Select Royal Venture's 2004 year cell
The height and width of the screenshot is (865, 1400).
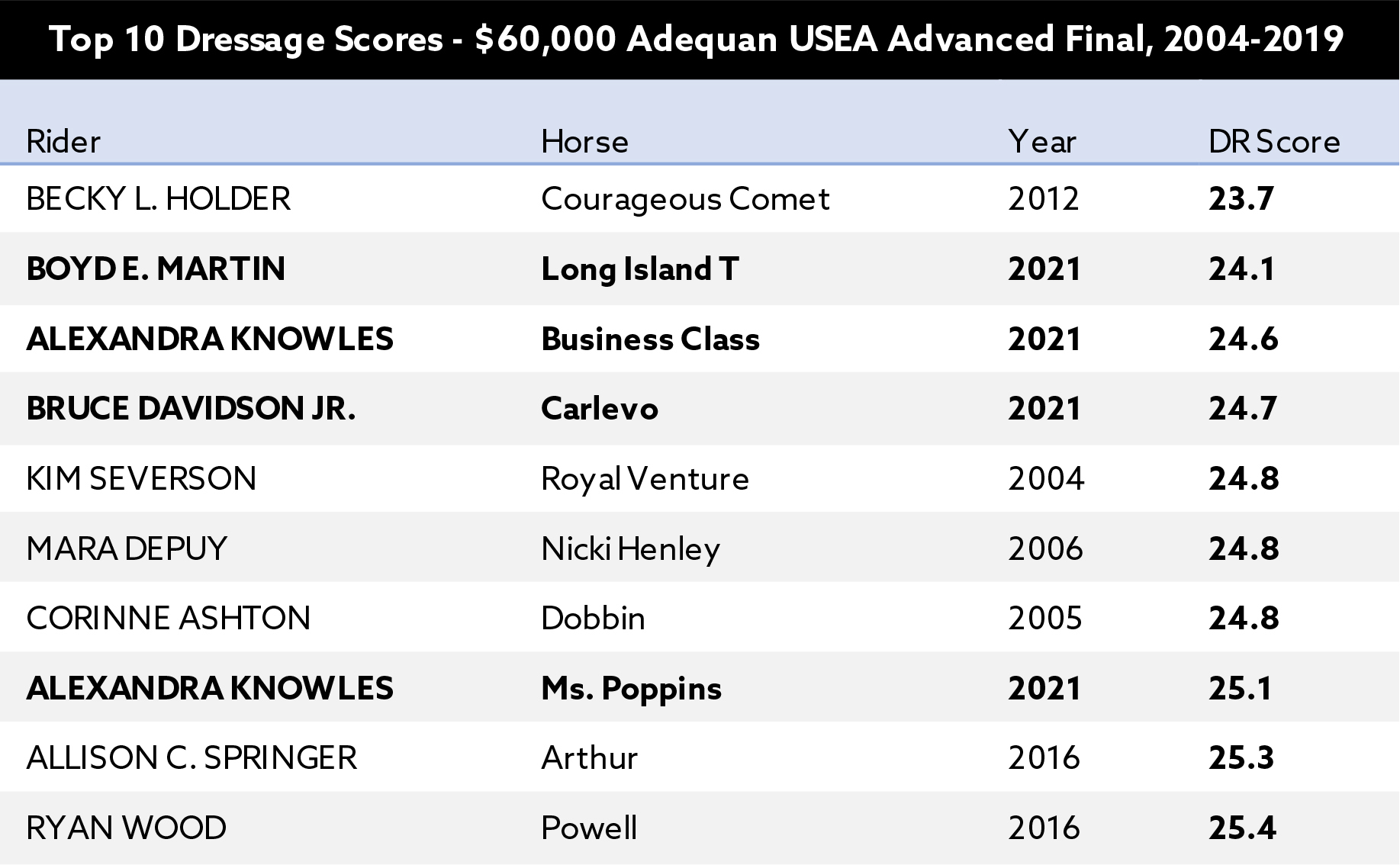point(1046,479)
